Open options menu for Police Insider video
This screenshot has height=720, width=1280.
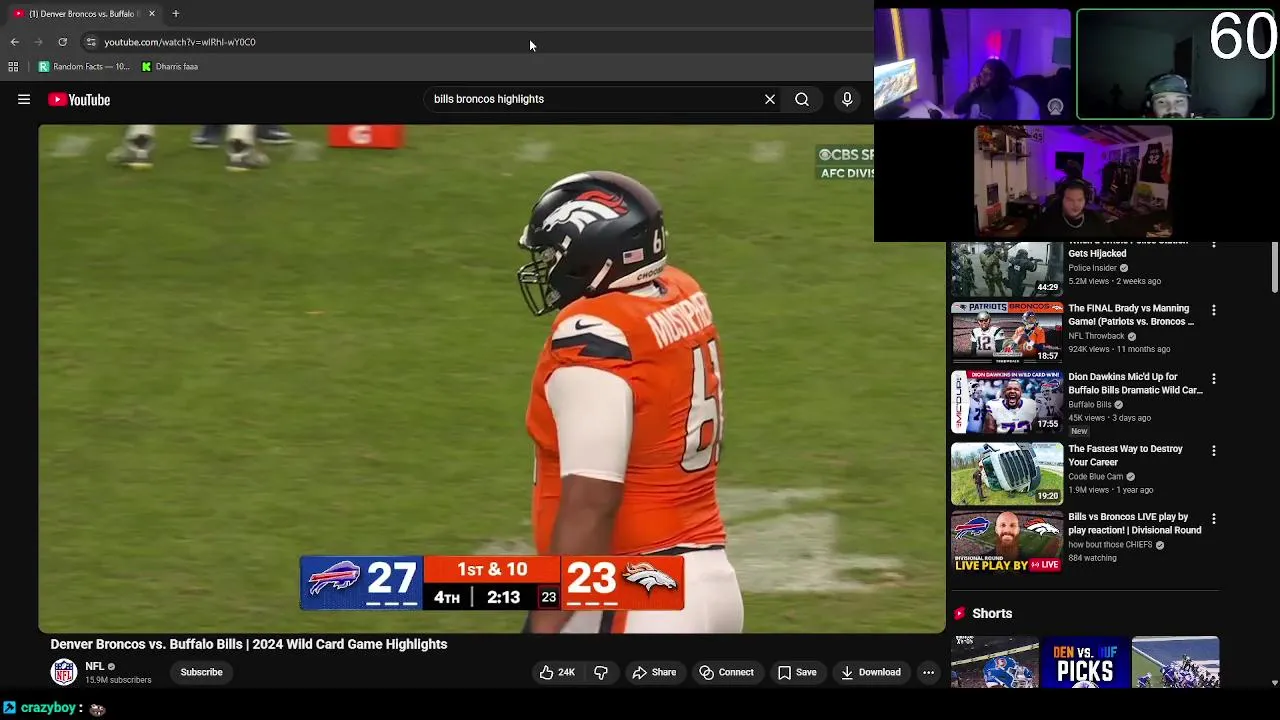[1214, 245]
